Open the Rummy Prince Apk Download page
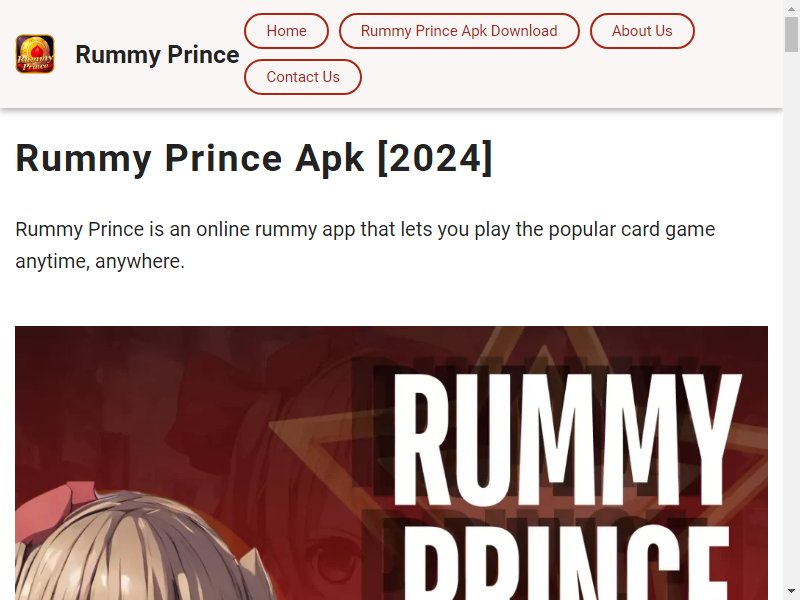Viewport: 800px width, 600px height. 459,31
